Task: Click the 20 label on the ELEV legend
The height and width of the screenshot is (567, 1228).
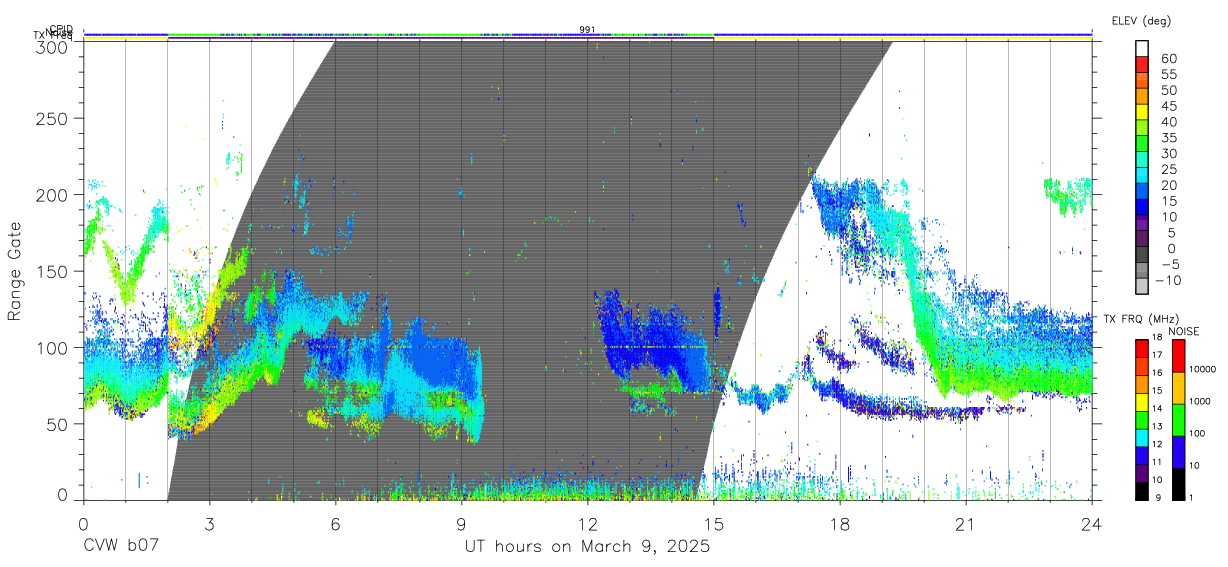Action: [1168, 185]
